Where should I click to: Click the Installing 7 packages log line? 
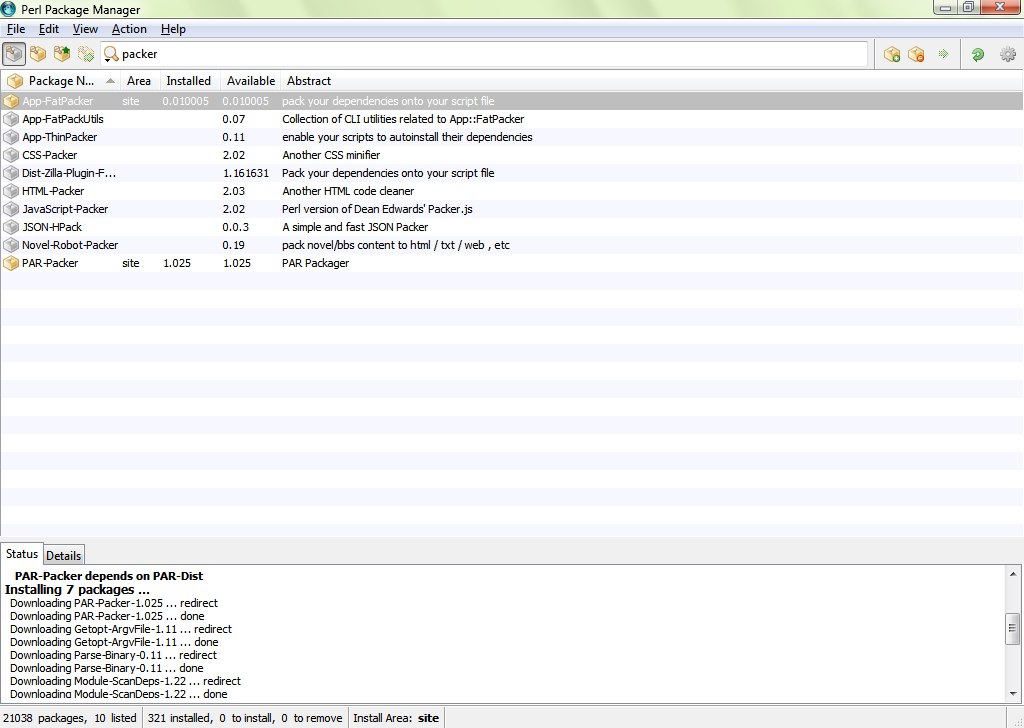77,590
